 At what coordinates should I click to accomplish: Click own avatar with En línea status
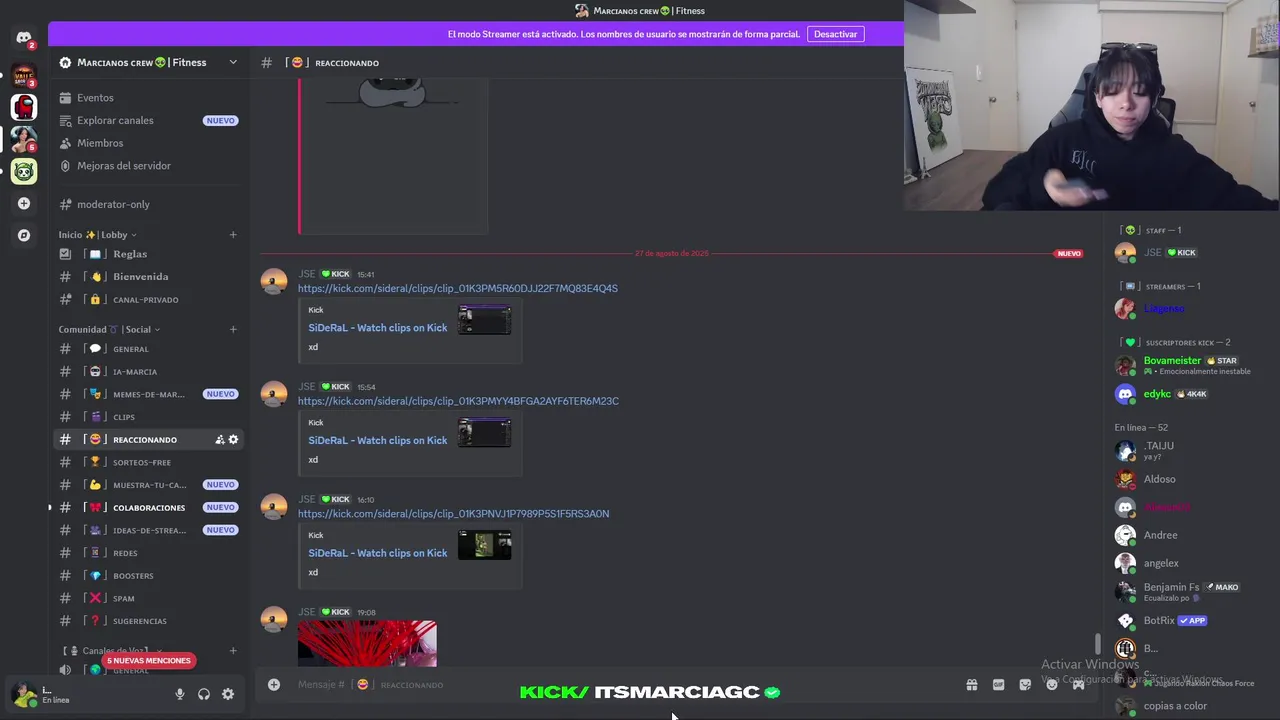[x=24, y=694]
